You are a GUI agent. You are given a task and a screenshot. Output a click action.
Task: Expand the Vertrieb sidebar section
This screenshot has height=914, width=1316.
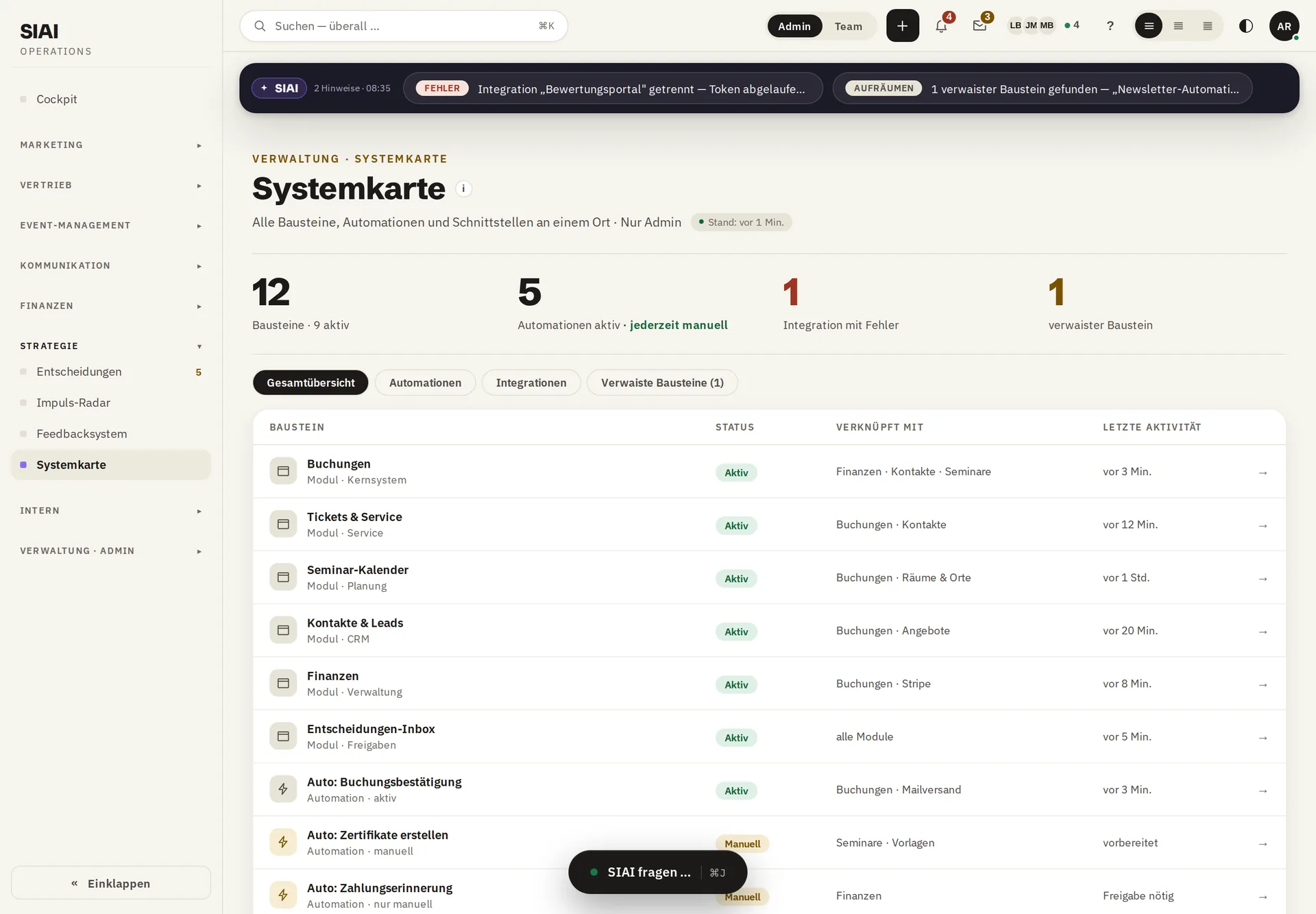tap(111, 185)
